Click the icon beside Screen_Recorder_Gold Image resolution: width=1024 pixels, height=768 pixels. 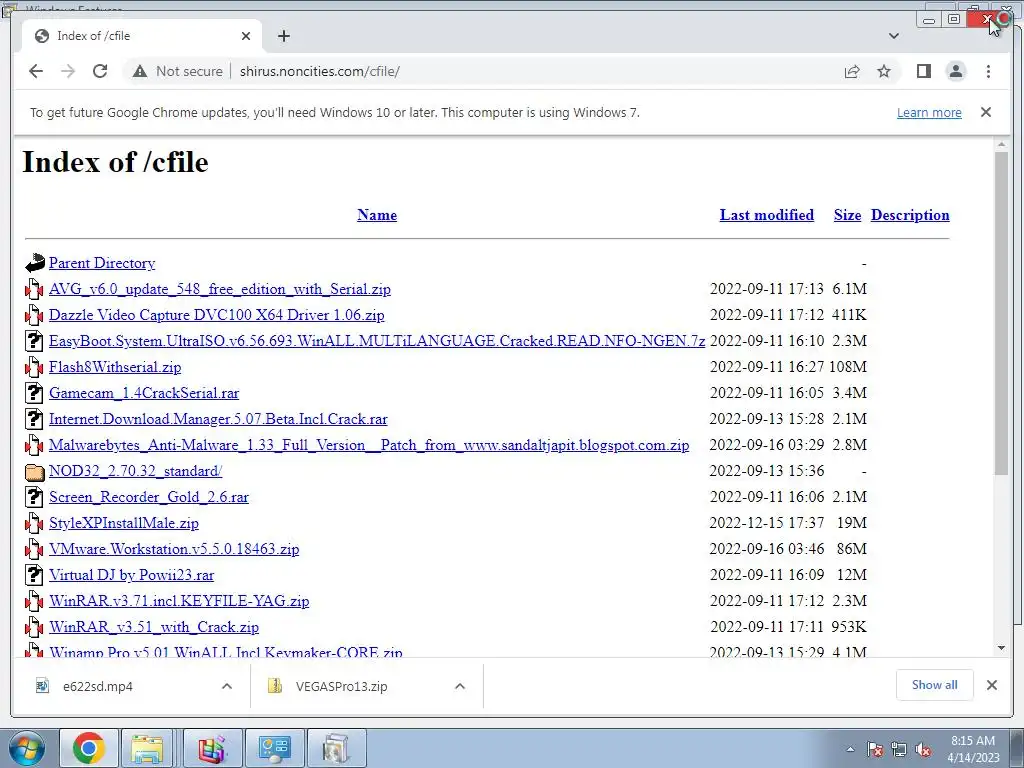[34, 497]
